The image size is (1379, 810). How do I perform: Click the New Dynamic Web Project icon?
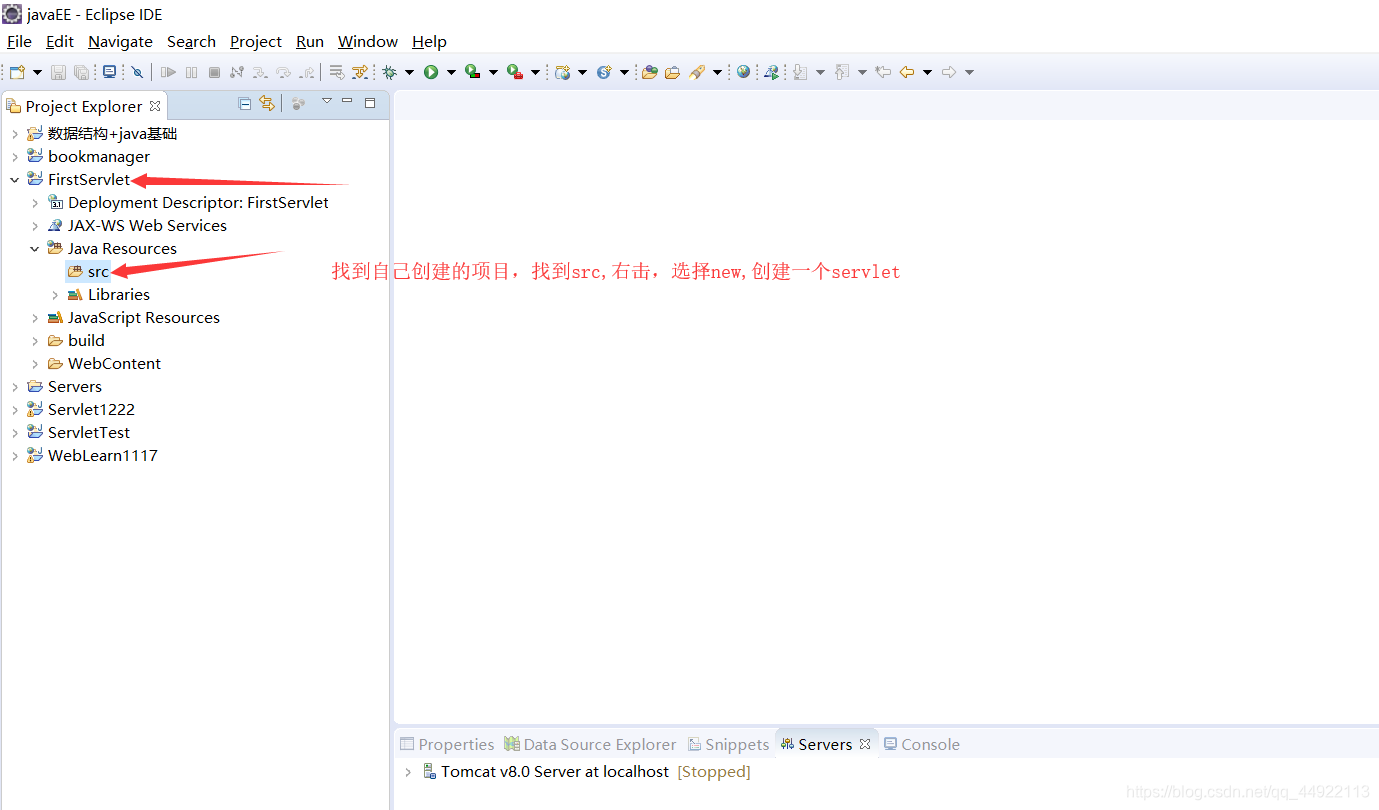(x=563, y=72)
